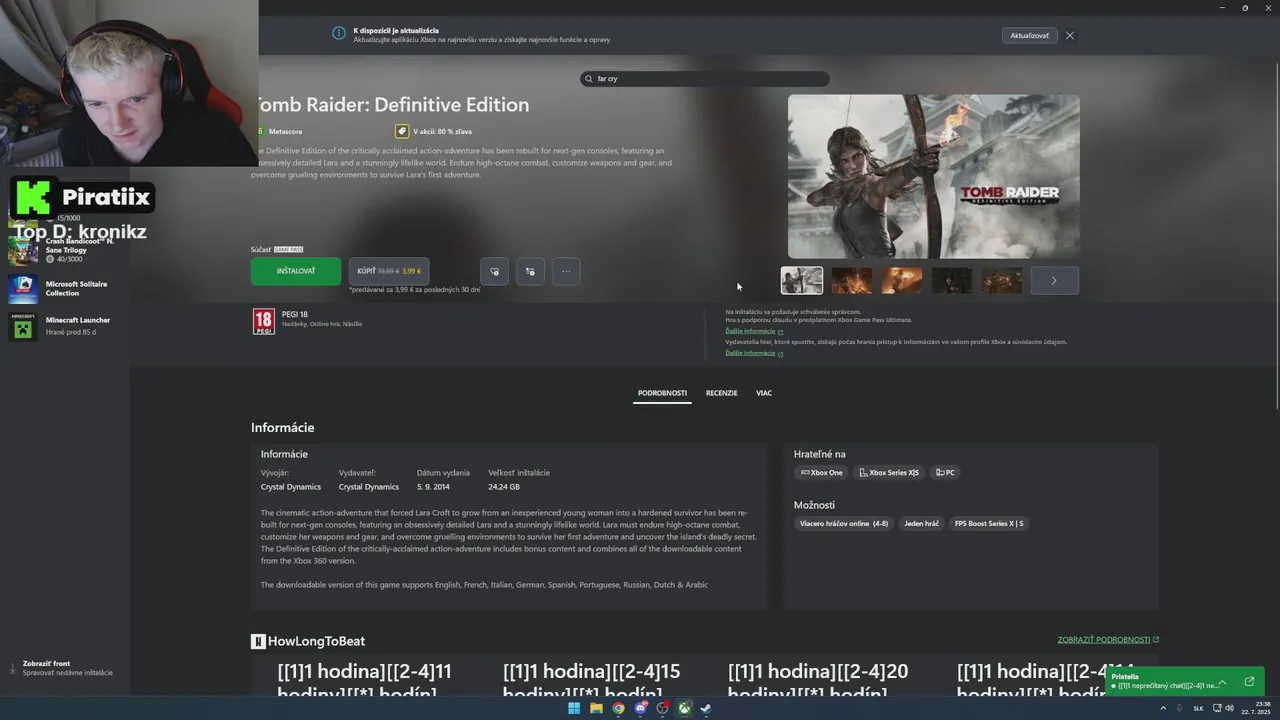Image resolution: width=1280 pixels, height=720 pixels.
Task: Click Kúpiť 3,99 € buy button
Action: [389, 271]
